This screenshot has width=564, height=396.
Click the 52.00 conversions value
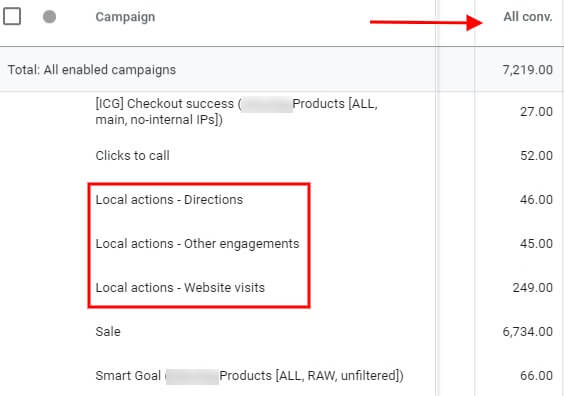[536, 156]
